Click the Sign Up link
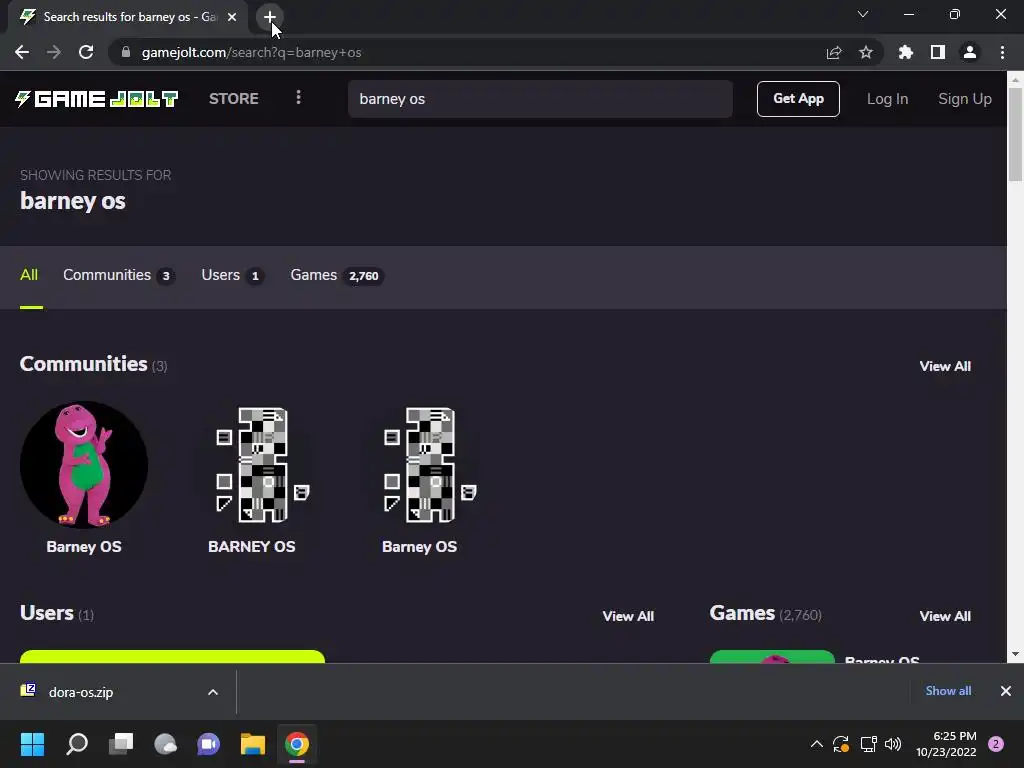The image size is (1024, 768). (965, 99)
